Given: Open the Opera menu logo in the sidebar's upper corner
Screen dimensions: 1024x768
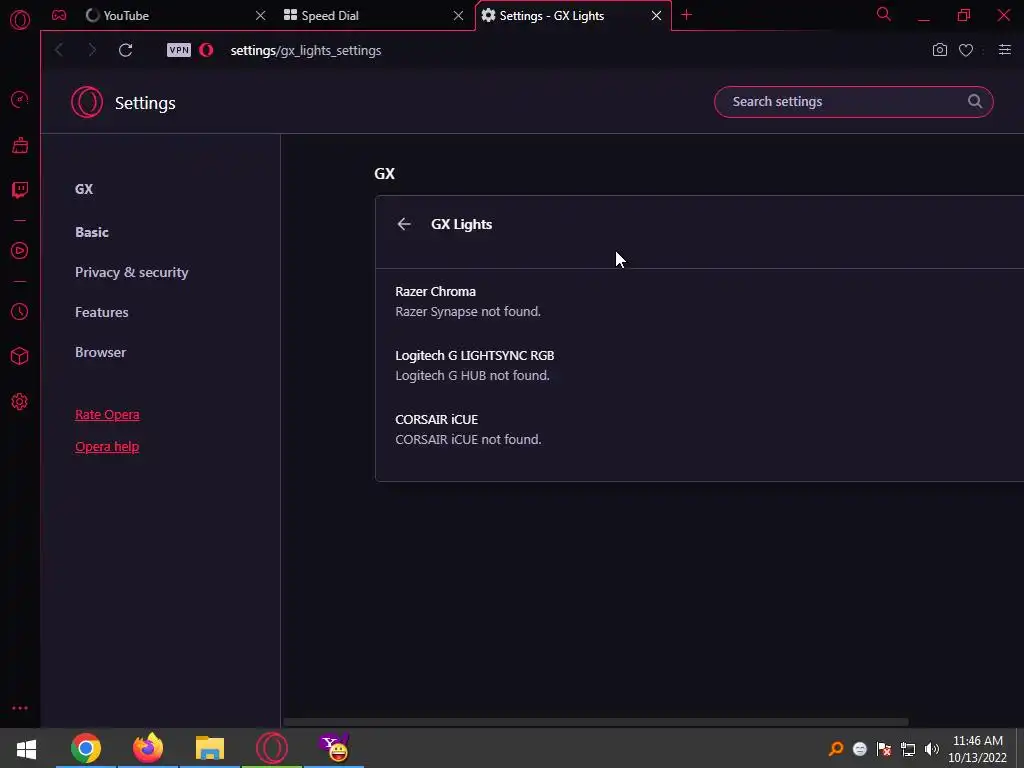Looking at the screenshot, I should (20, 20).
